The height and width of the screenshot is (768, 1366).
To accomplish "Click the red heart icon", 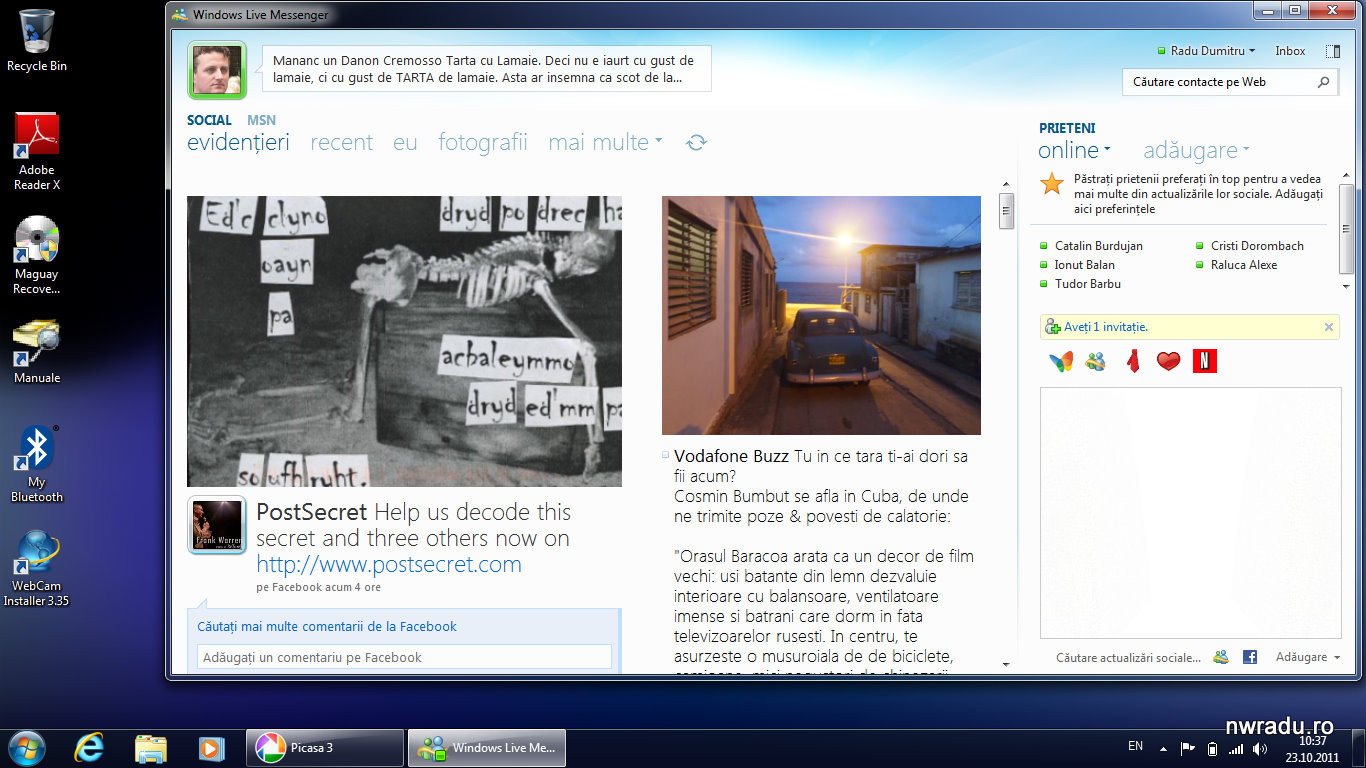I will (x=1168, y=361).
